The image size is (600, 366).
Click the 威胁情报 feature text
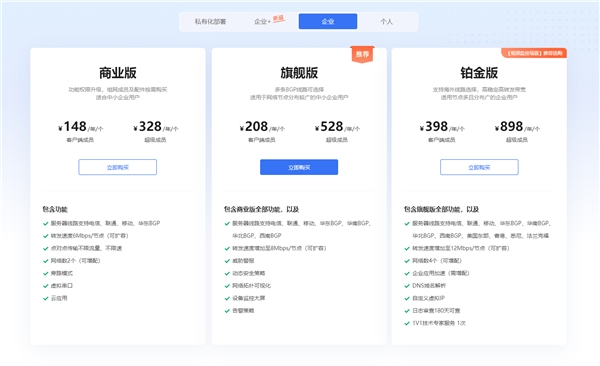point(243,261)
